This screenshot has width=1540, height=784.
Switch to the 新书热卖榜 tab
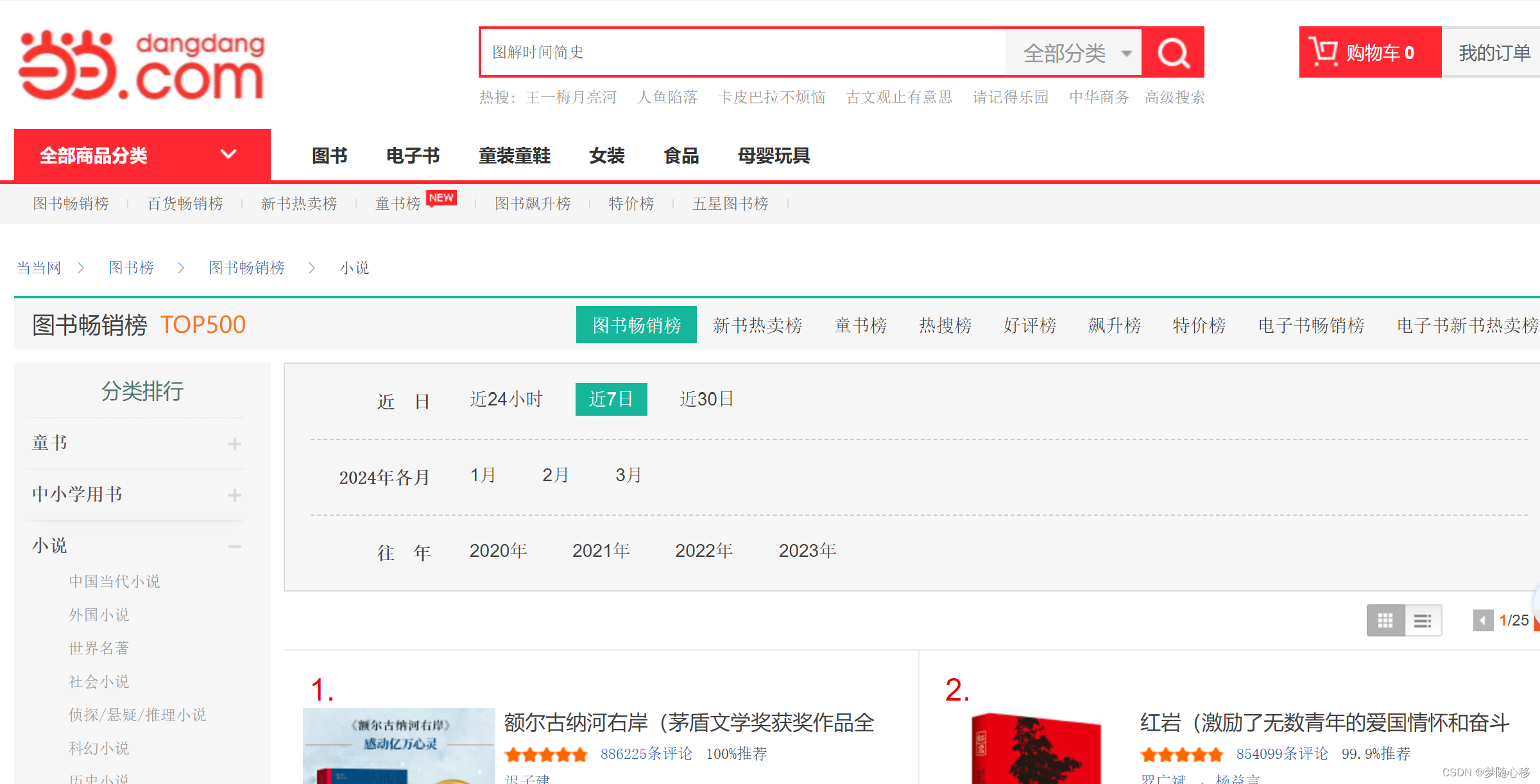pos(757,325)
